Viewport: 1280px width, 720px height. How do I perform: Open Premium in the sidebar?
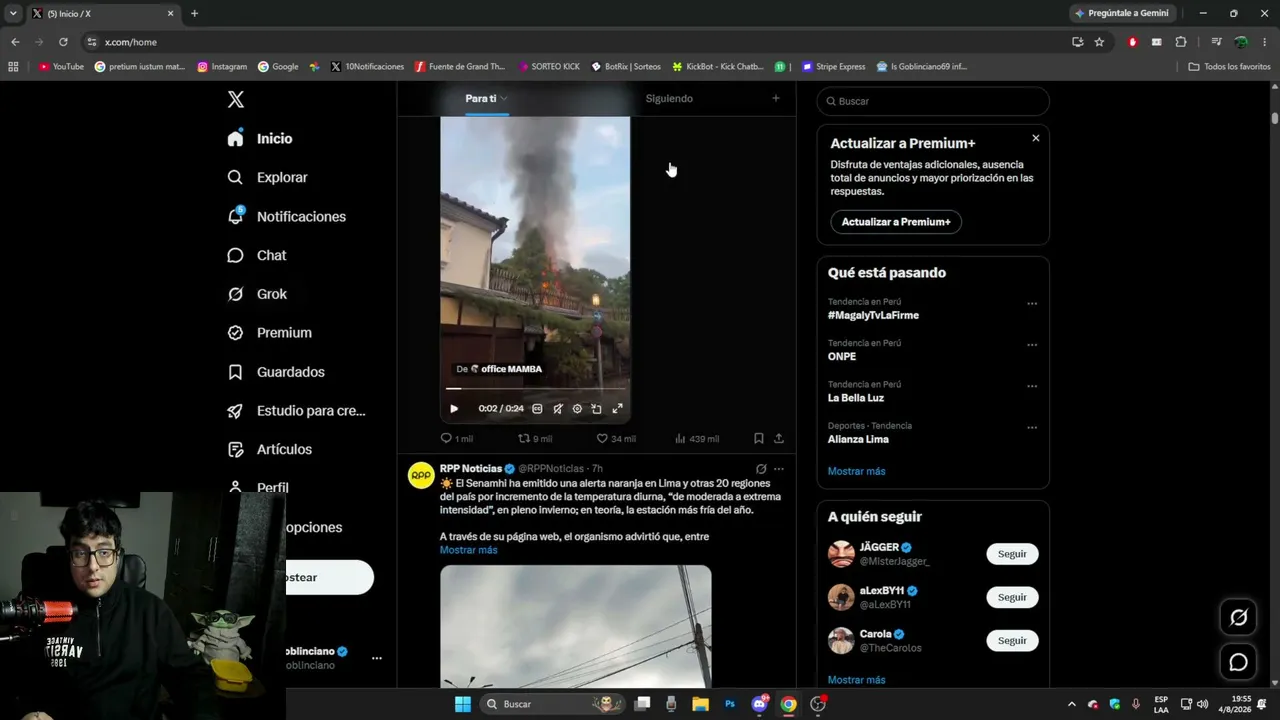[x=269, y=333]
